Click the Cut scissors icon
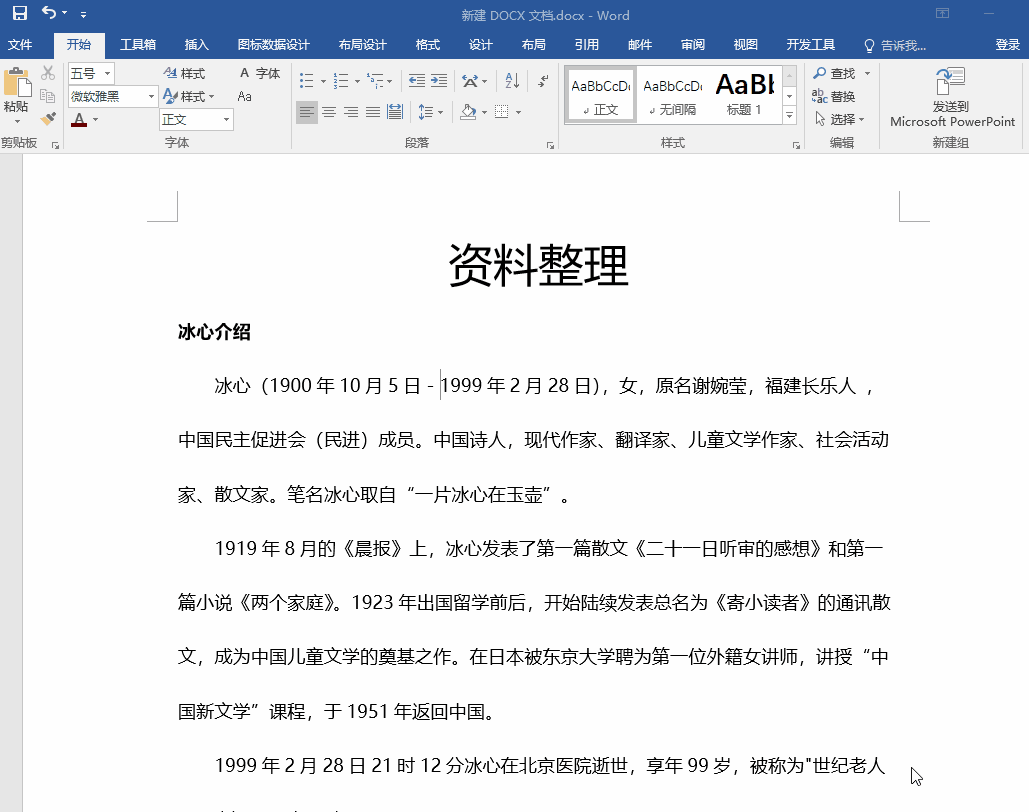 click(48, 73)
